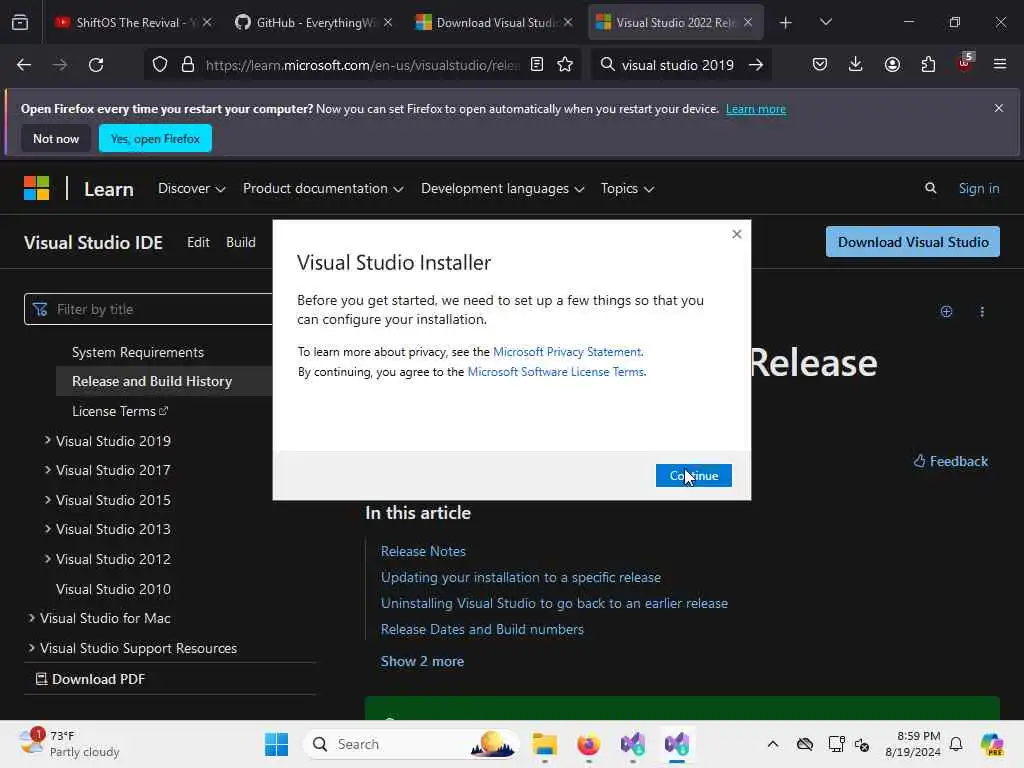Click the search bar go arrow
1024x768 pixels.
click(x=756, y=65)
